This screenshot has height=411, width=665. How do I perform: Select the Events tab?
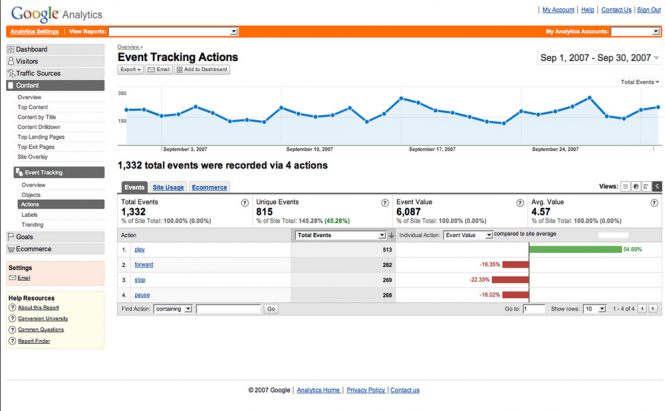134,187
